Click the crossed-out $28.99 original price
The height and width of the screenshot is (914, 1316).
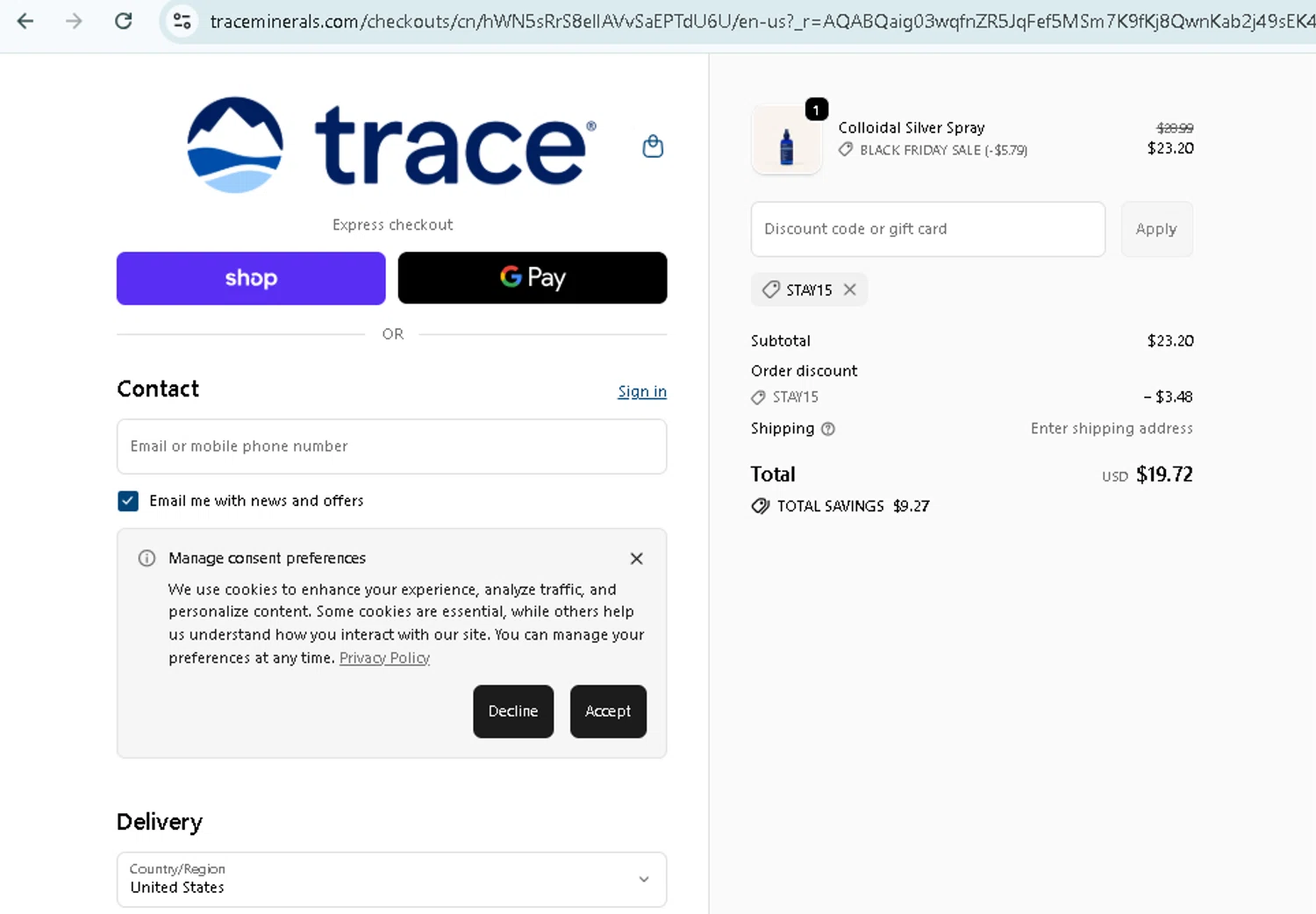point(1175,128)
